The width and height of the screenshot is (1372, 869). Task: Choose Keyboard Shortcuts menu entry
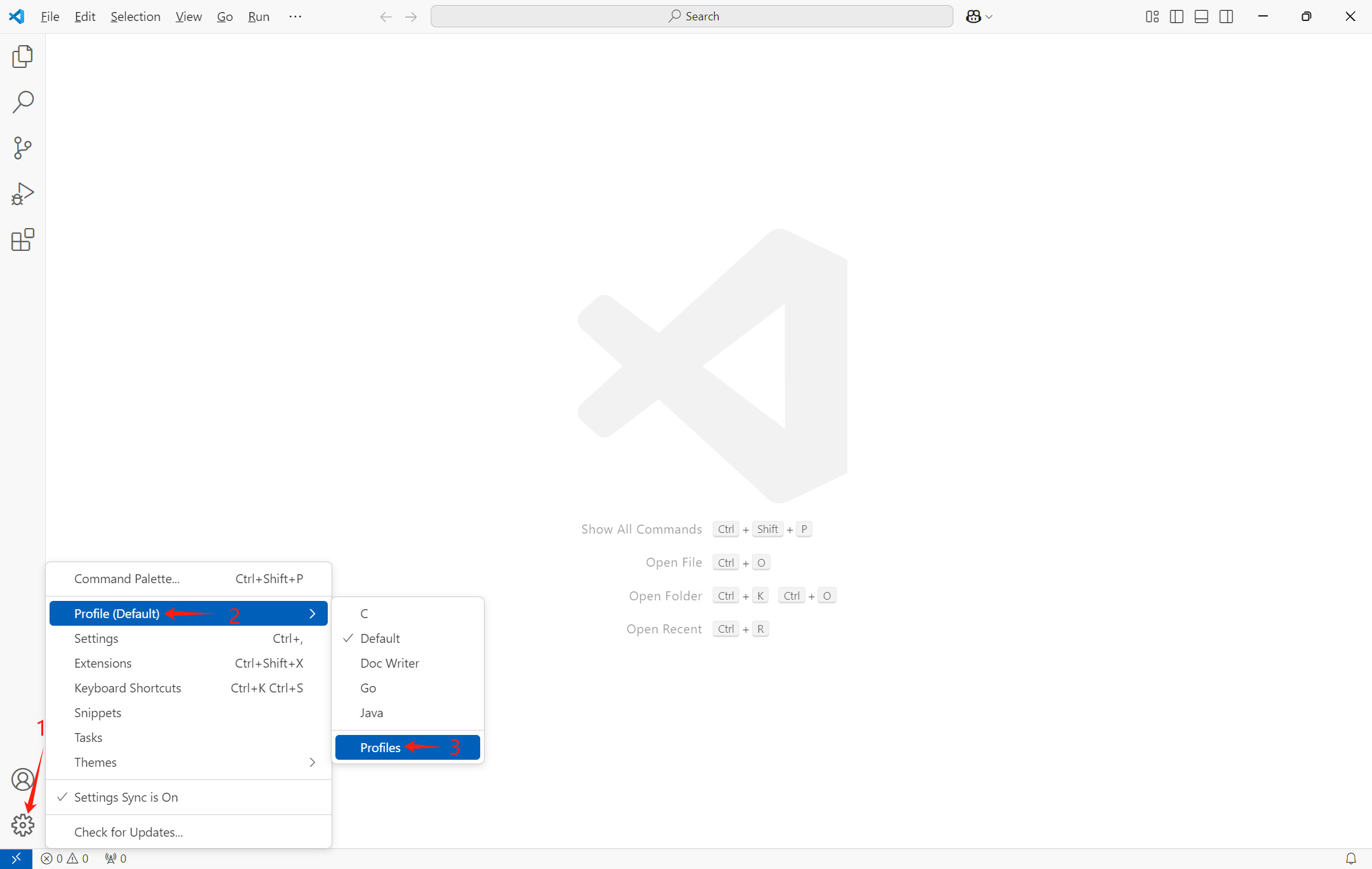(128, 688)
